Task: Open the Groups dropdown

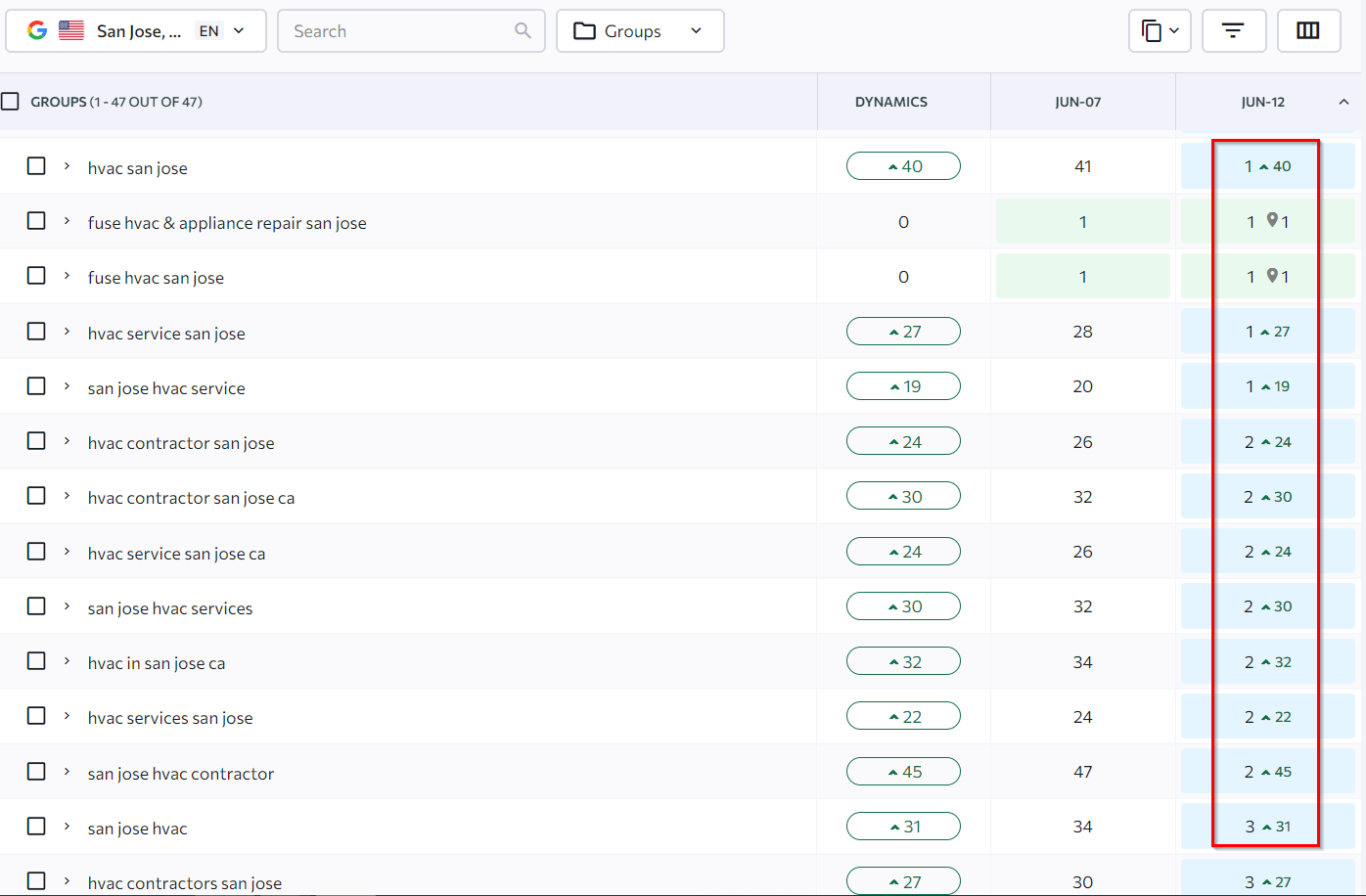Action: click(x=640, y=31)
